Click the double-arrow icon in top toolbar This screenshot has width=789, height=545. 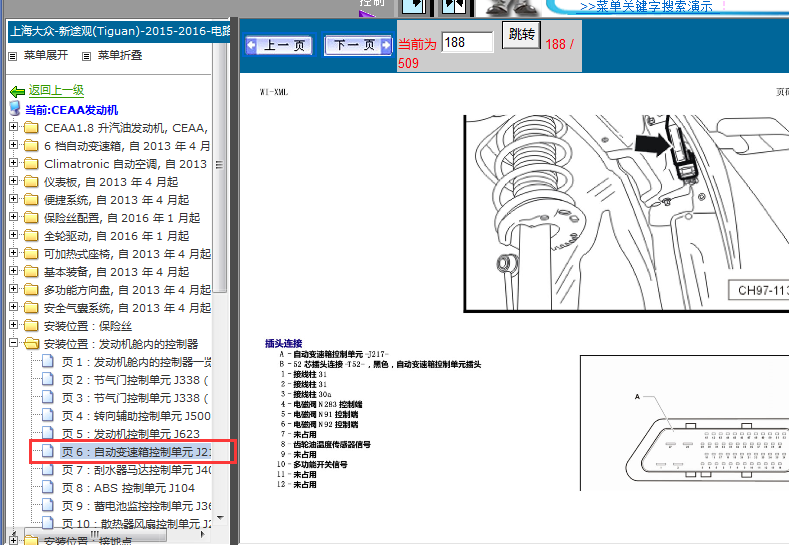tap(454, 7)
